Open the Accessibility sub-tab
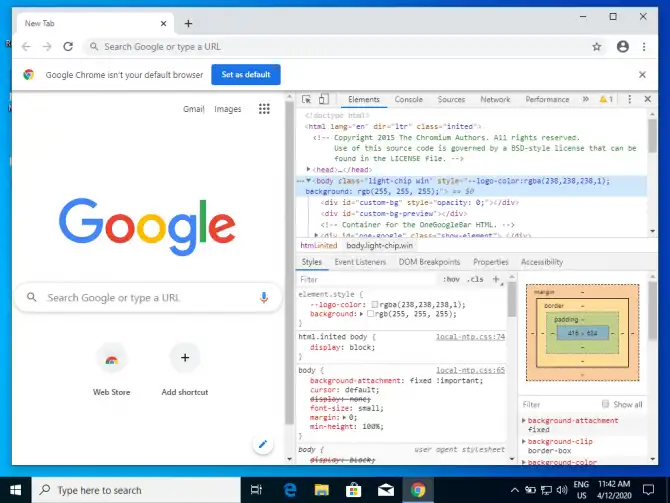 point(541,262)
